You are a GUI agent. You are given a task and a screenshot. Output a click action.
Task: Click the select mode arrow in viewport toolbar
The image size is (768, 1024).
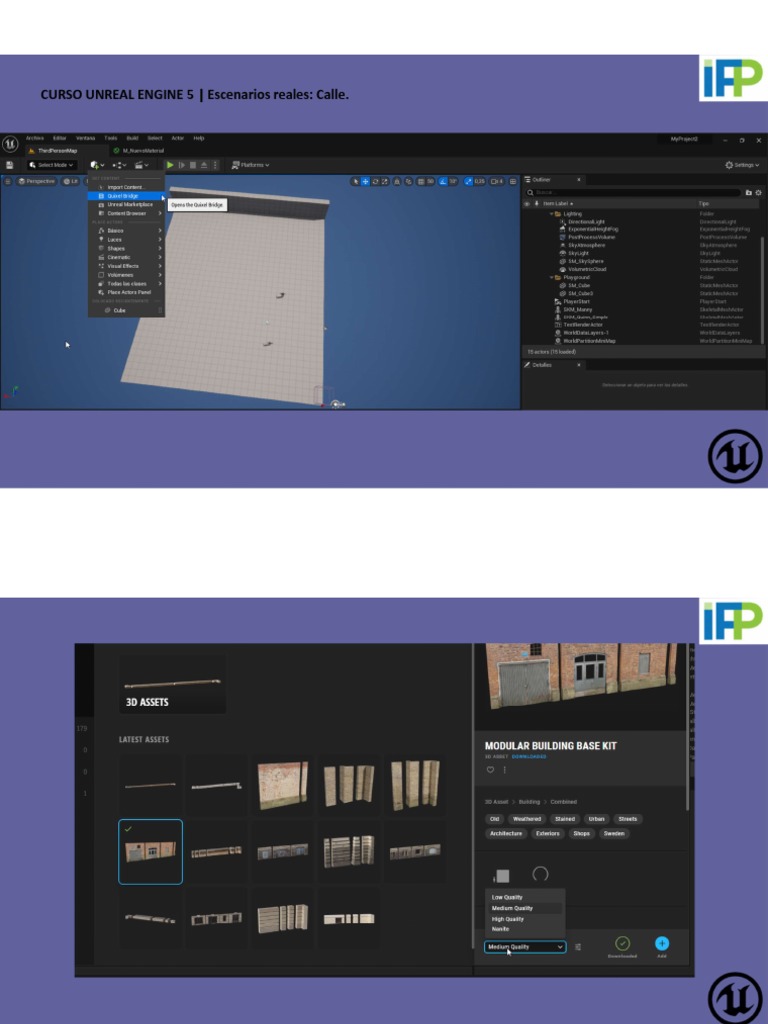(356, 181)
